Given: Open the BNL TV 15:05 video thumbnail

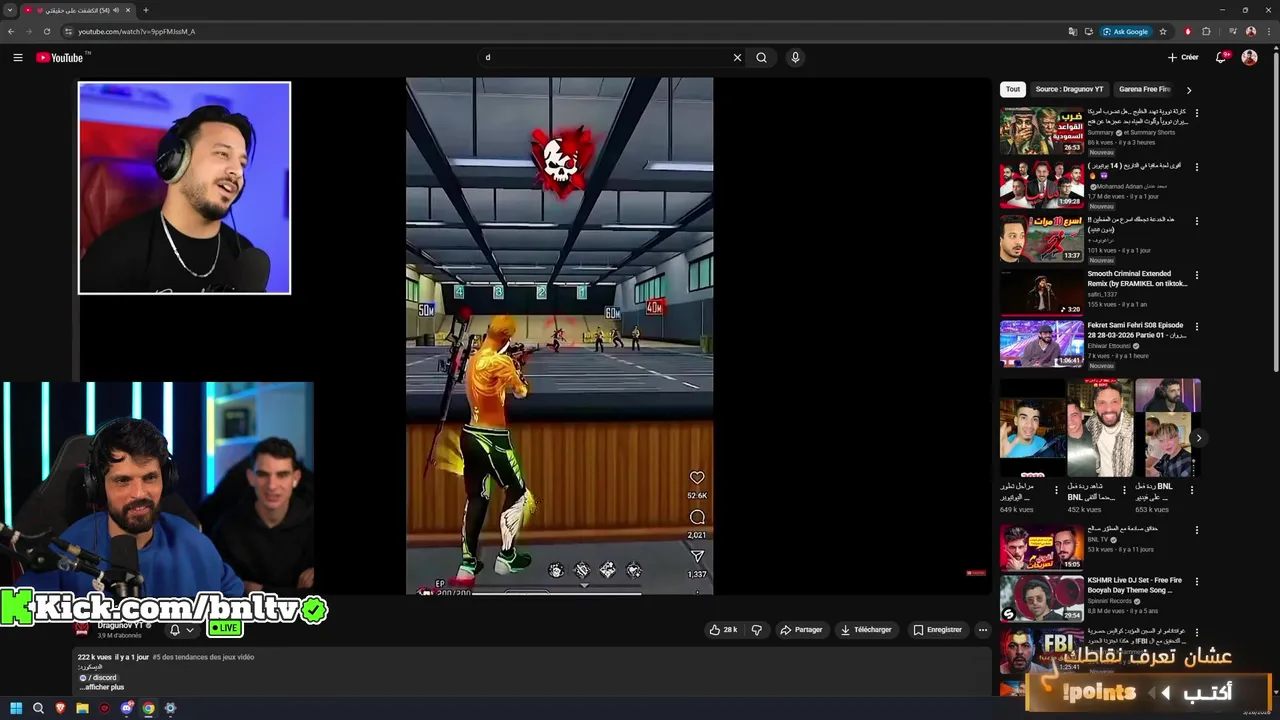Looking at the screenshot, I should (x=1042, y=547).
